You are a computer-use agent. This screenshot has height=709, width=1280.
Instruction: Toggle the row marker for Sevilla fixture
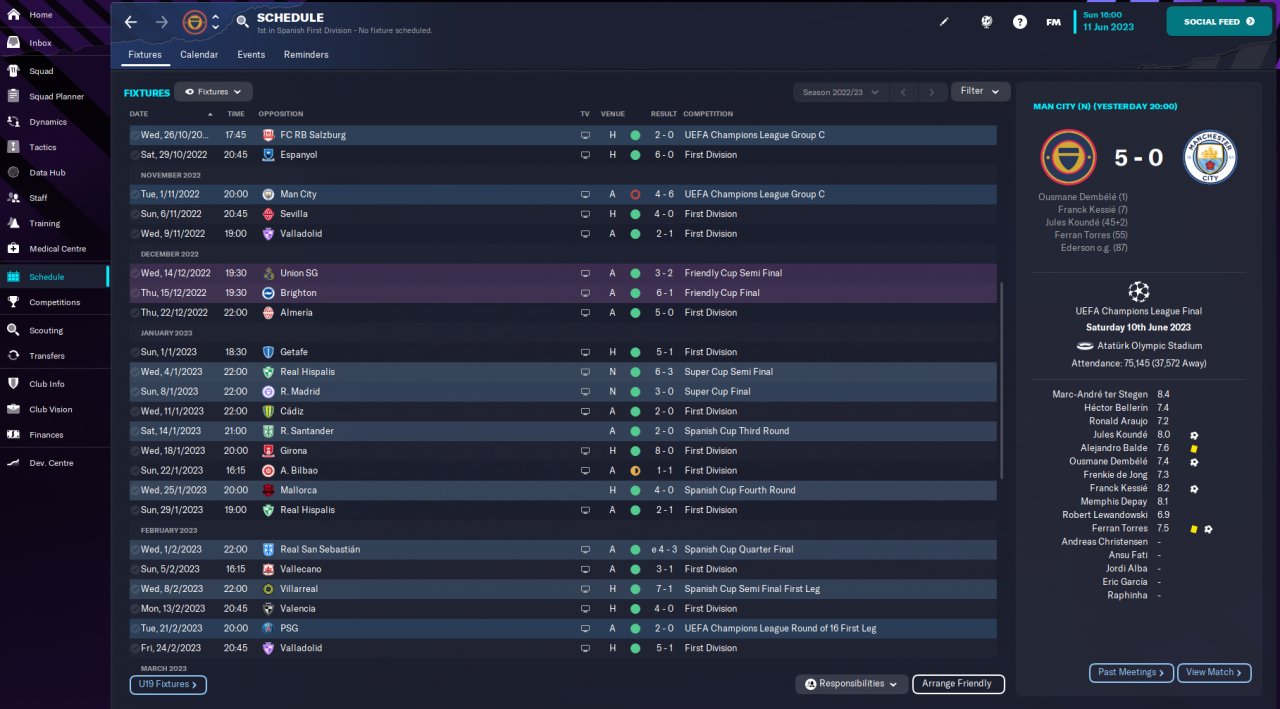point(135,214)
